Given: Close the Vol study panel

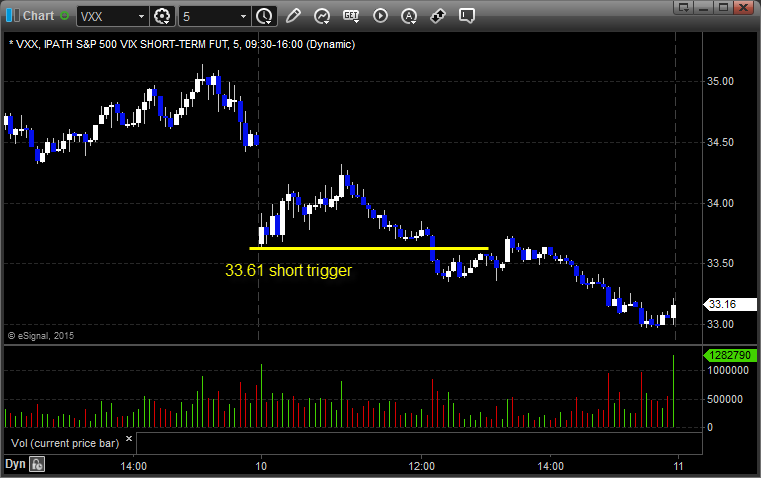Looking at the screenshot, I should coord(129,439).
